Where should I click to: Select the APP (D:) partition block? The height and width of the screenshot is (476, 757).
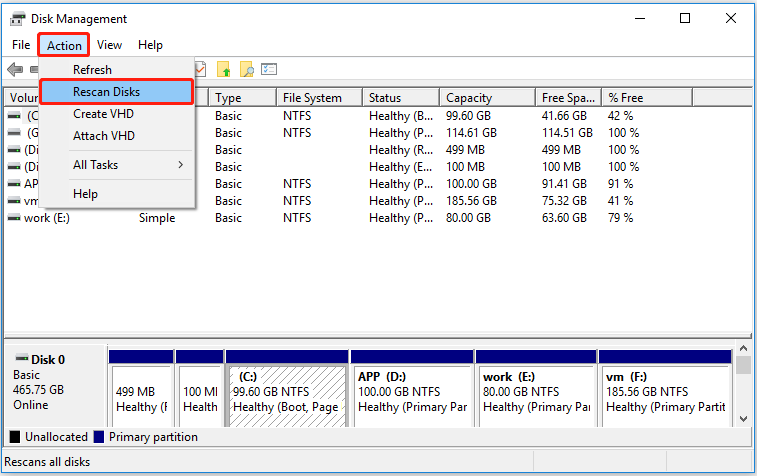click(412, 389)
